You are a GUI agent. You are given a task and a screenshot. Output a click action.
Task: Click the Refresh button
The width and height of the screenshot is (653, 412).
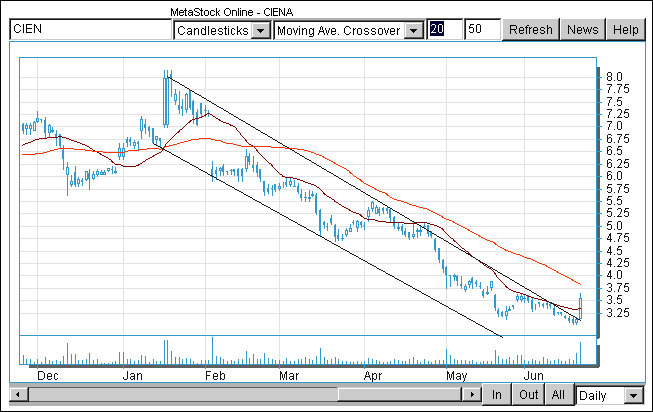coord(531,30)
